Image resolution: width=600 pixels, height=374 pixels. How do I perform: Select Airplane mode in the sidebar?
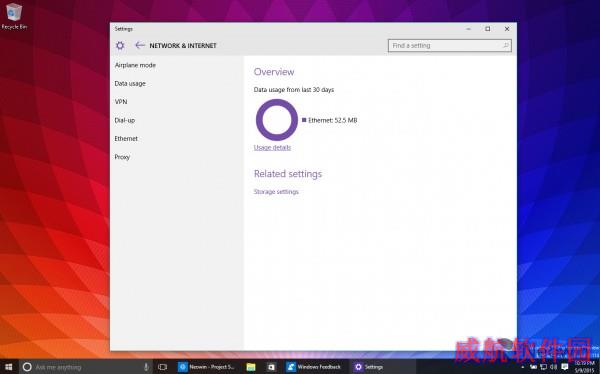(135, 65)
